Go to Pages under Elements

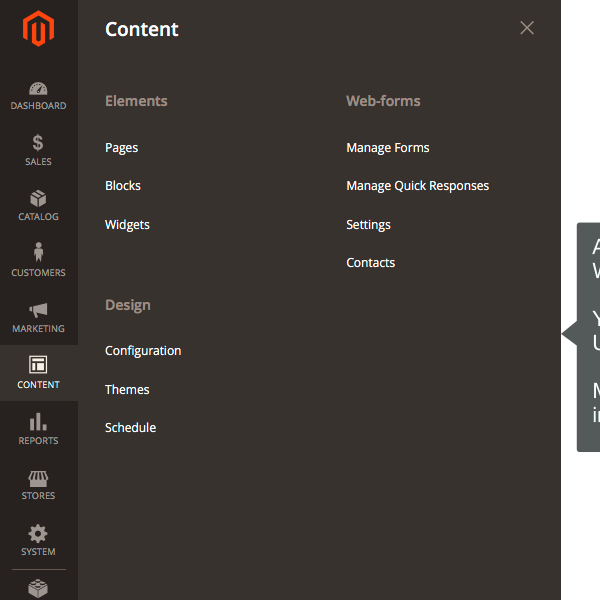click(x=121, y=148)
